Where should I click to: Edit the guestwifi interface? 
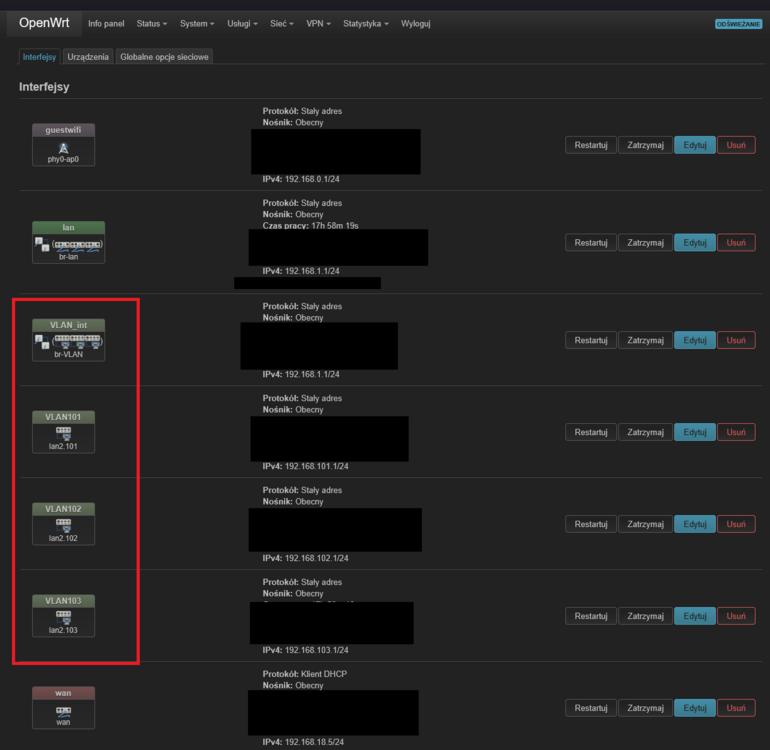point(695,145)
